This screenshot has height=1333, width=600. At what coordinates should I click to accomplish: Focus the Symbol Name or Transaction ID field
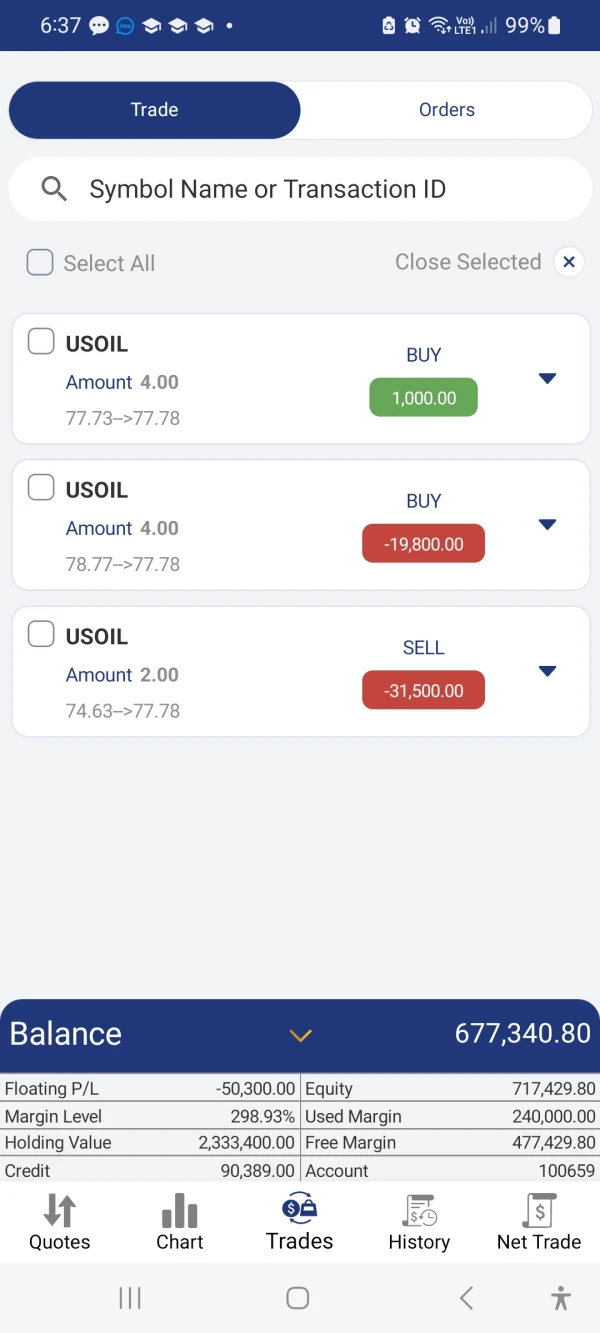click(x=300, y=189)
